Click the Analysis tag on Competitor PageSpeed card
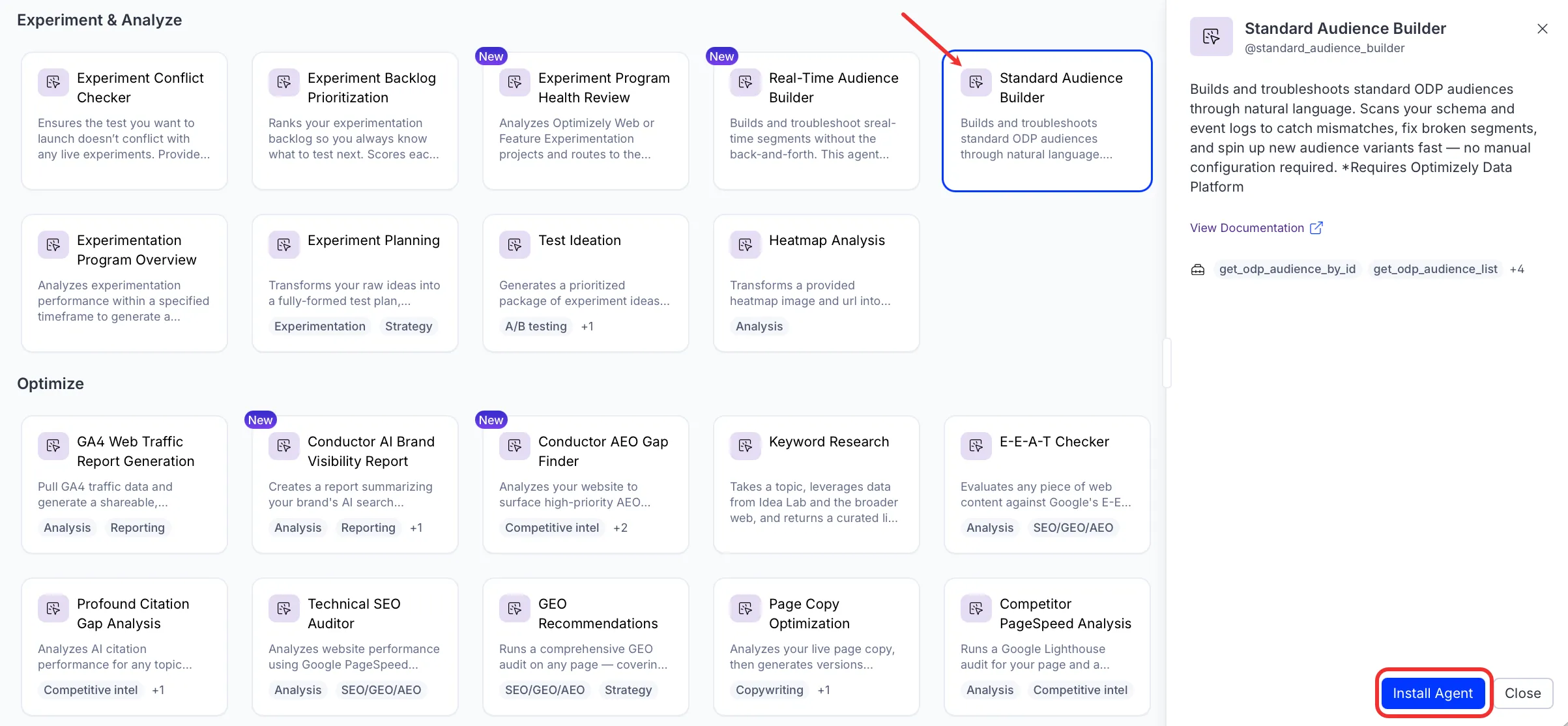1568x726 pixels. coord(990,690)
